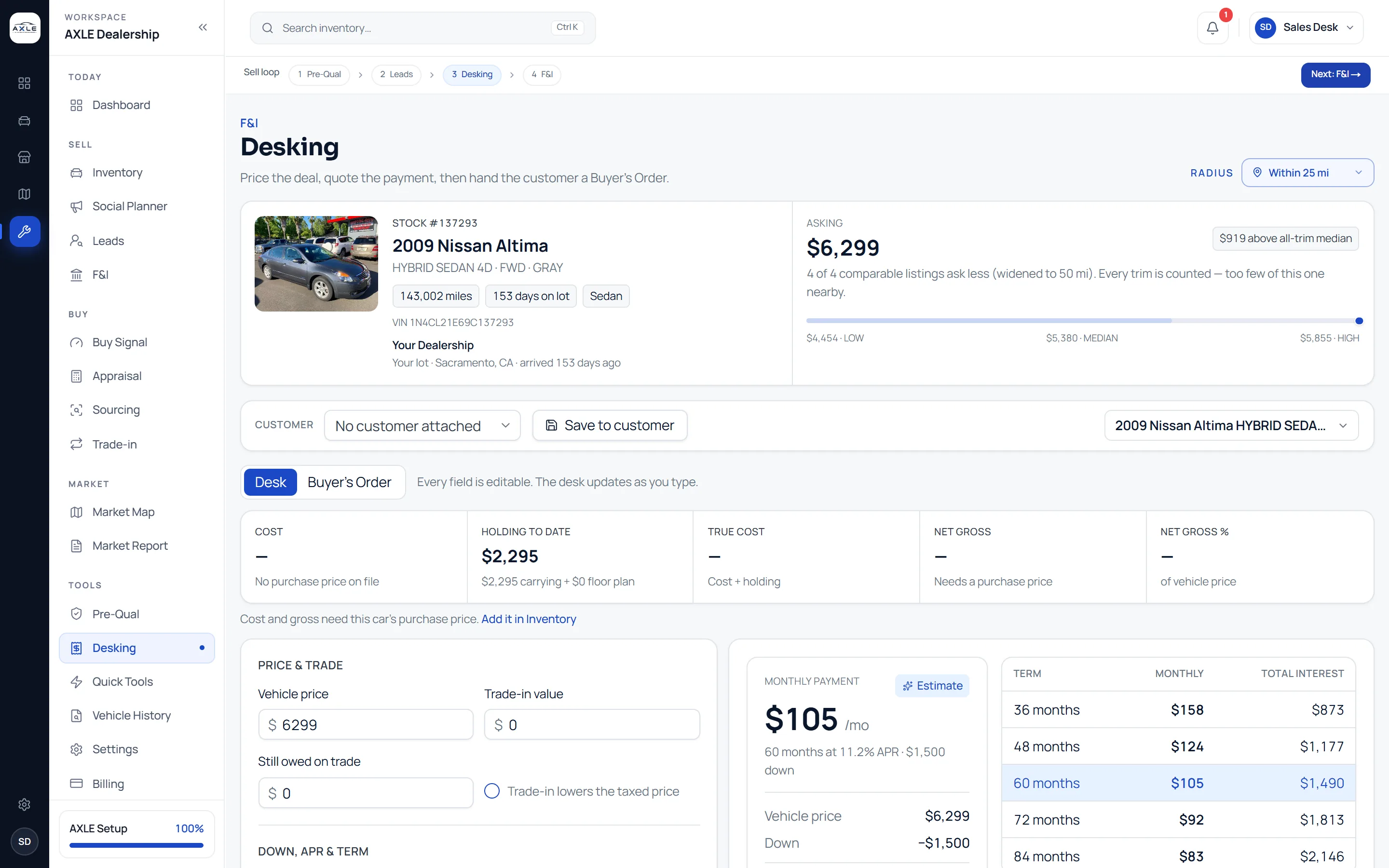Click the Estimate badge button
Viewport: 1389px width, 868px height.
(x=932, y=685)
